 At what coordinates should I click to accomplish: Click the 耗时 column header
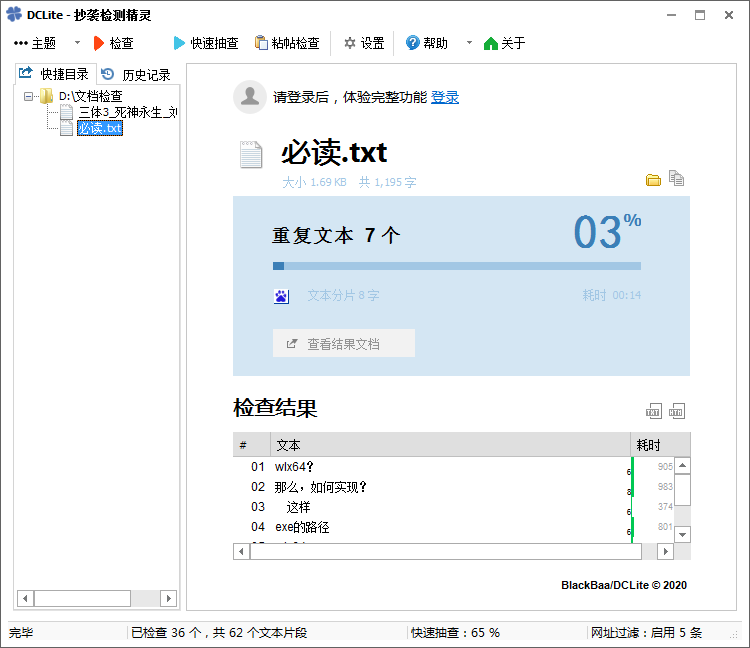[661, 445]
